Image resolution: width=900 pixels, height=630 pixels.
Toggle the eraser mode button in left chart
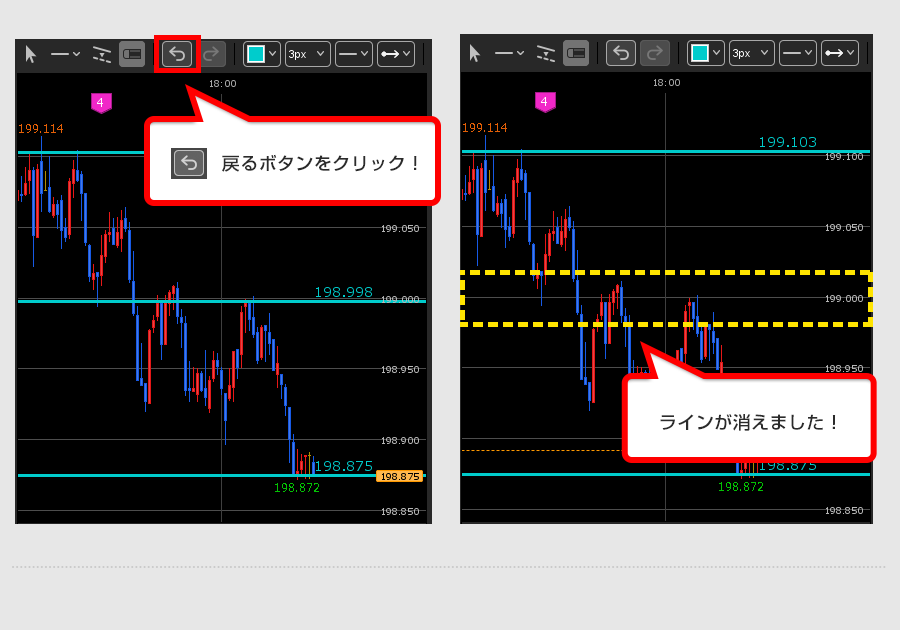(132, 54)
